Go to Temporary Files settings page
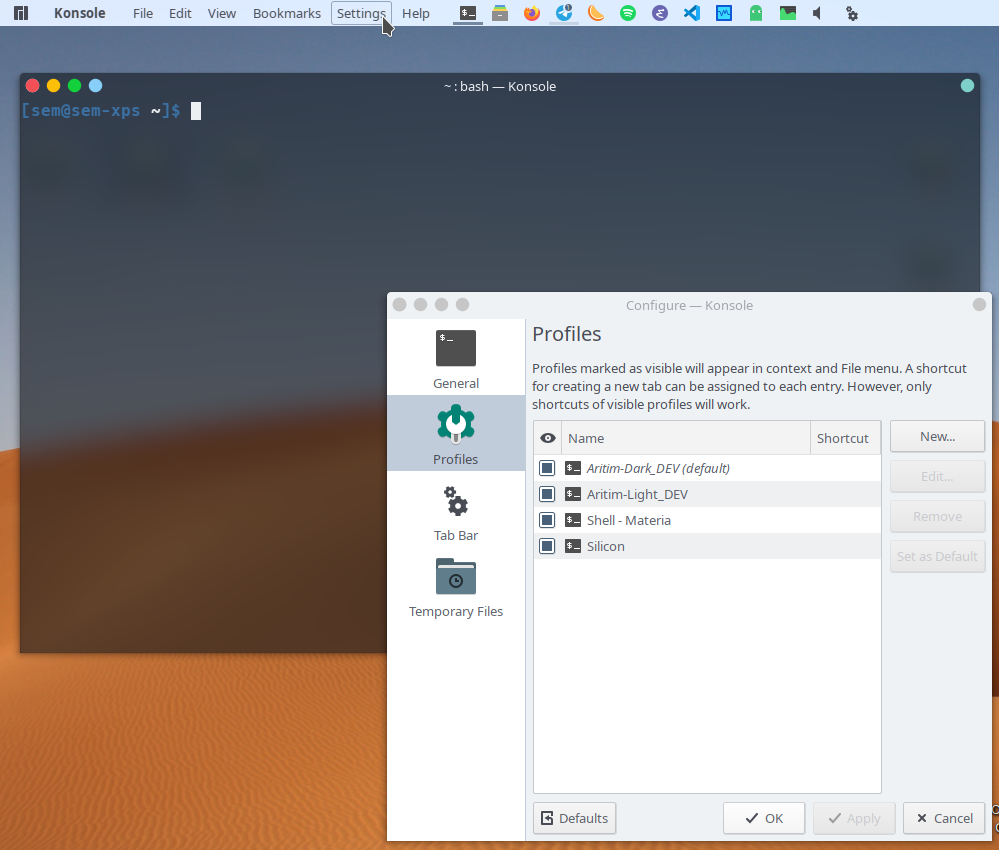 tap(456, 586)
